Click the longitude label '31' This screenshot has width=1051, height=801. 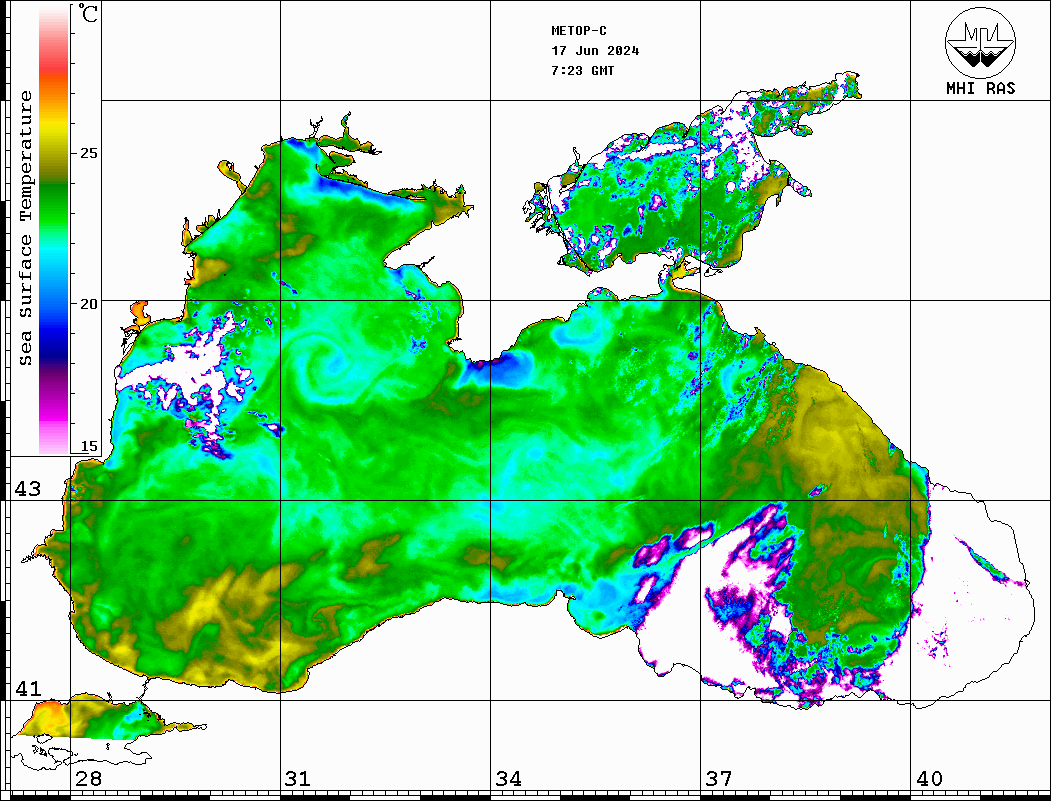pyautogui.click(x=298, y=778)
